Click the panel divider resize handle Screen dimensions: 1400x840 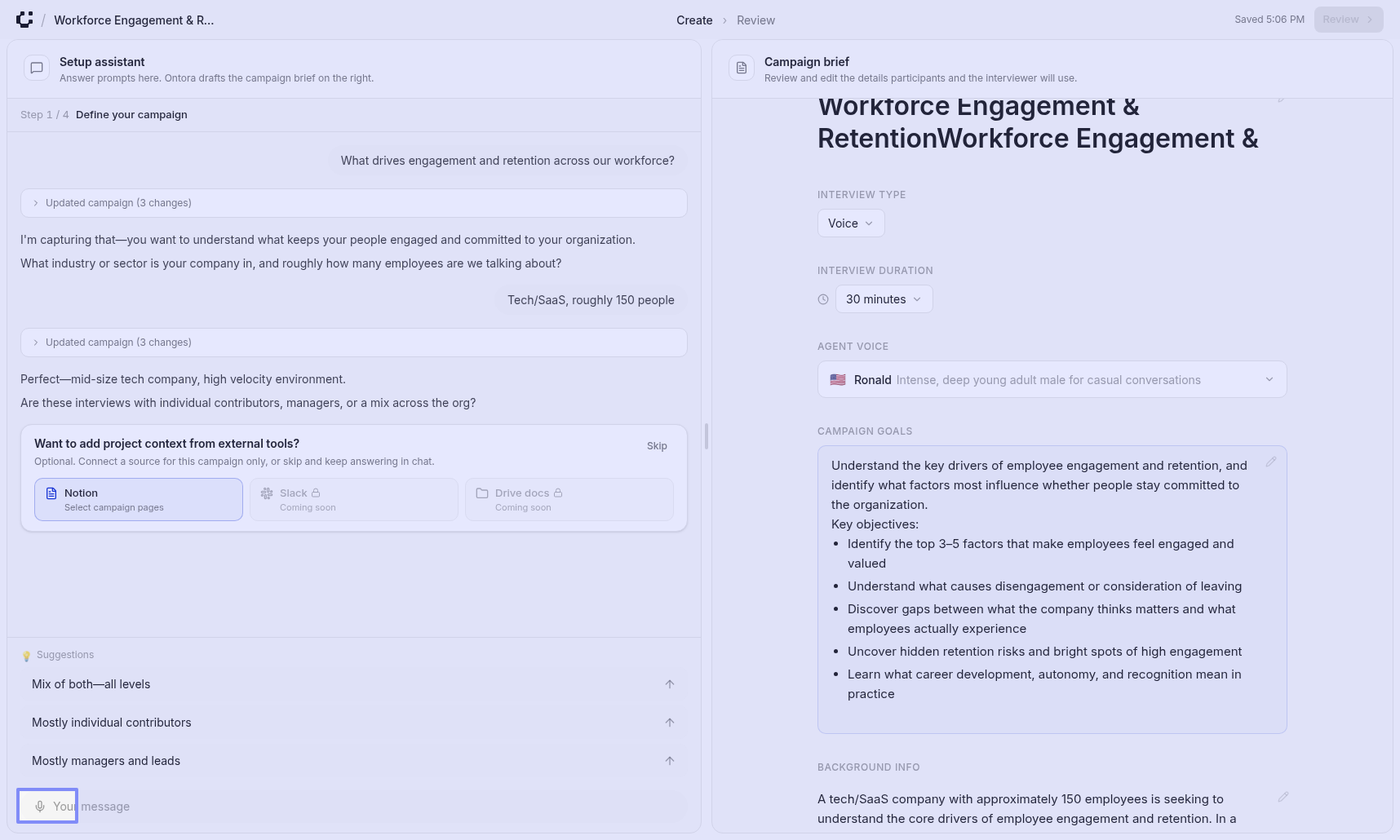[707, 436]
